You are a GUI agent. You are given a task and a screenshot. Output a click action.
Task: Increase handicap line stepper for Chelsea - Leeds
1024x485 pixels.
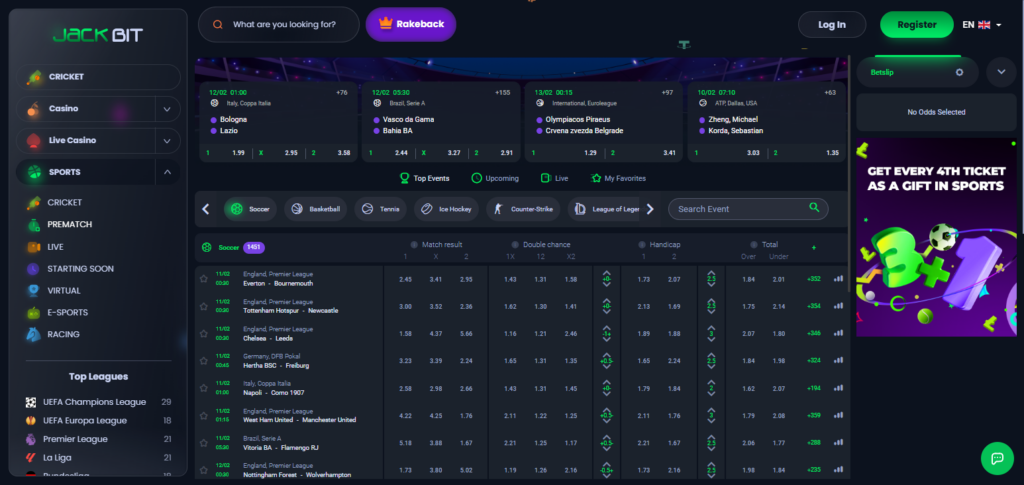[x=607, y=328]
